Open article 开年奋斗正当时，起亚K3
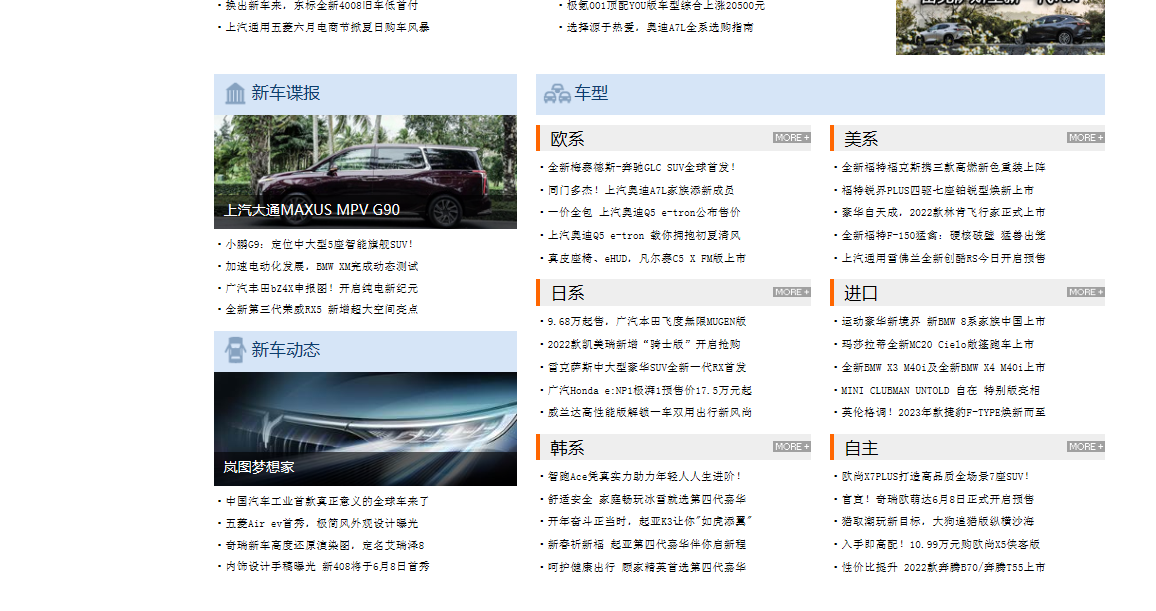 (650, 521)
